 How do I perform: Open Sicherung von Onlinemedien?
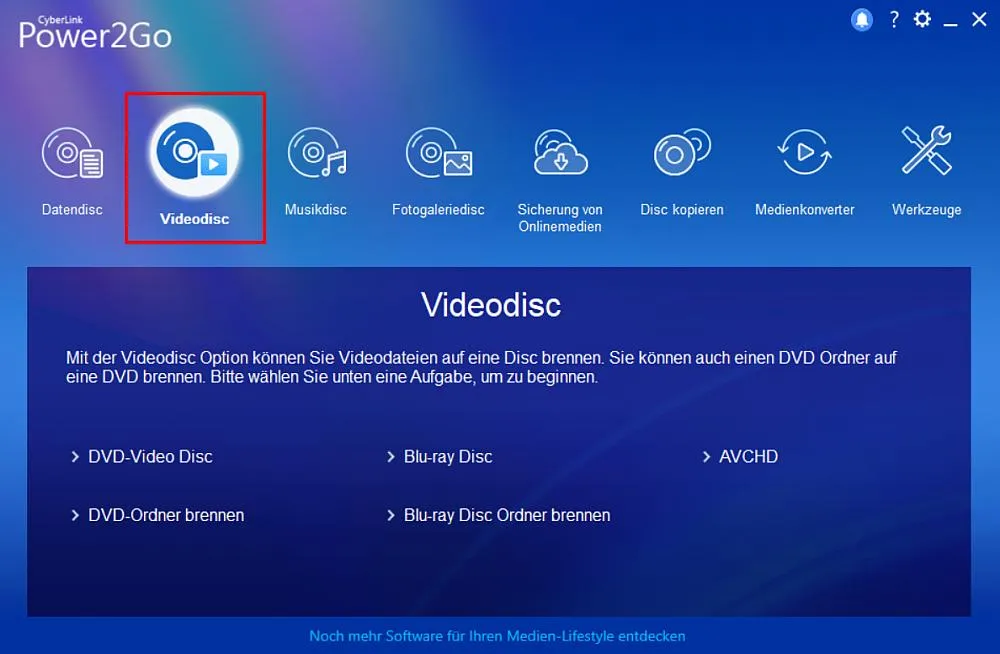click(560, 155)
